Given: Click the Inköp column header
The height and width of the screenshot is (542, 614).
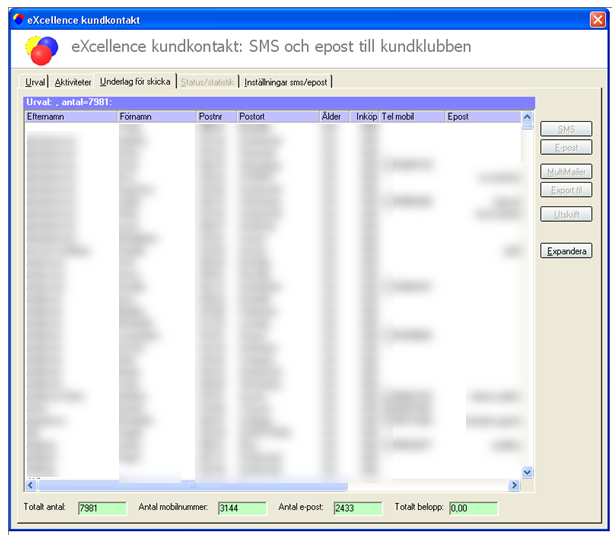Looking at the screenshot, I should (x=364, y=117).
